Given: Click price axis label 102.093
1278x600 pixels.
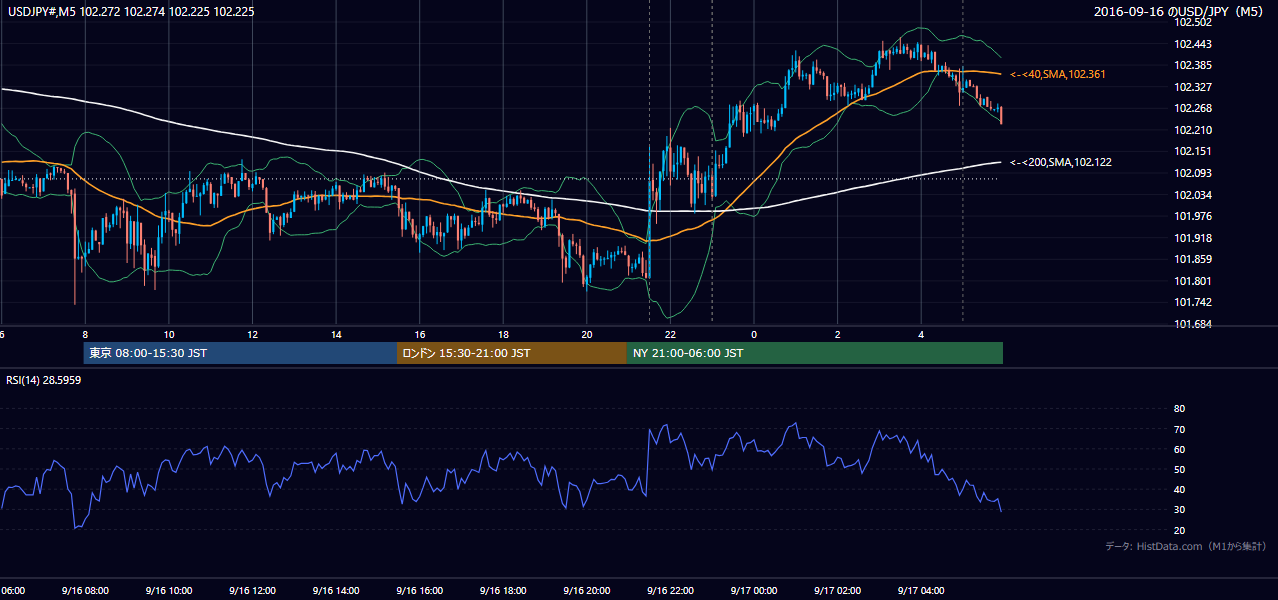Looking at the screenshot, I should pyautogui.click(x=1192, y=173).
